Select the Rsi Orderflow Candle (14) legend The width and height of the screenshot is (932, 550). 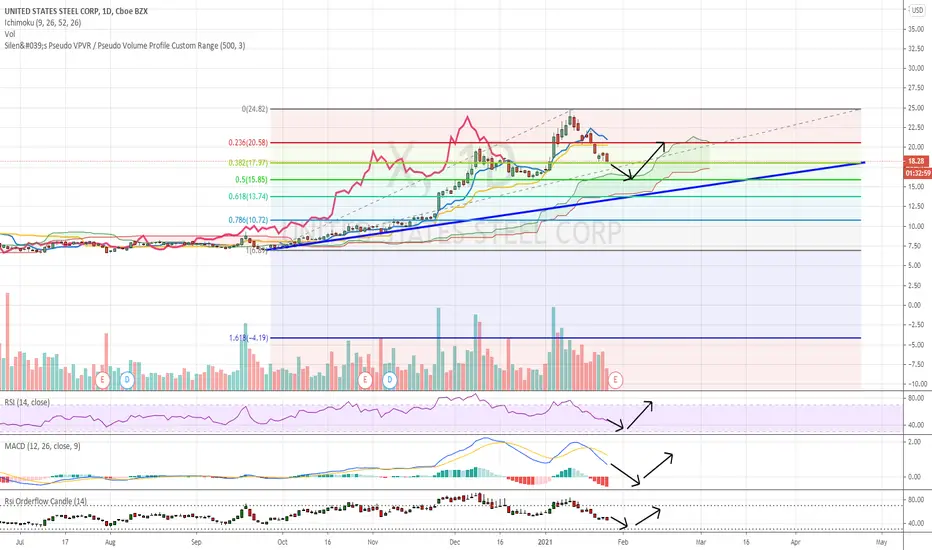click(46, 501)
